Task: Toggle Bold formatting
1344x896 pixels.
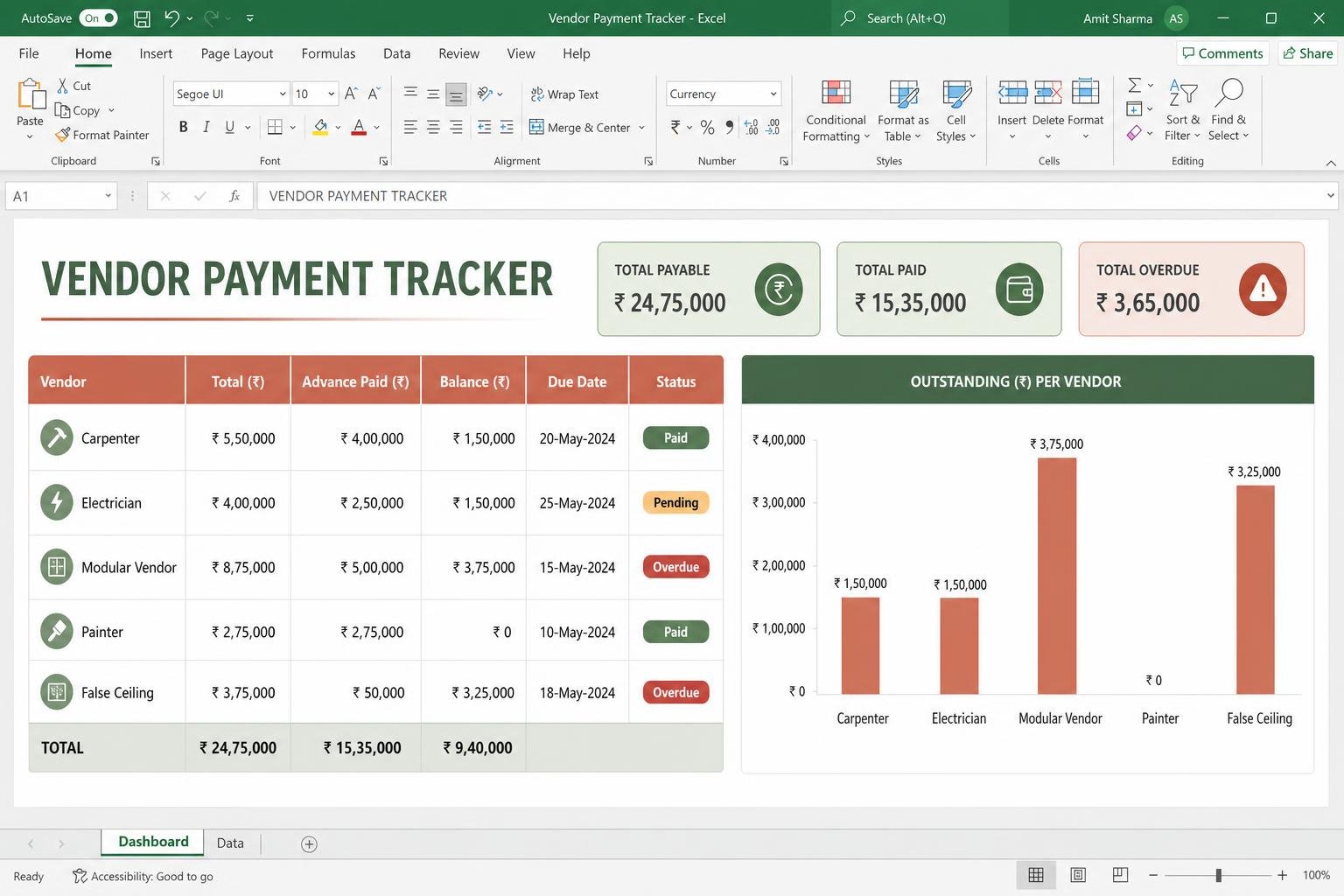Action: 183,127
